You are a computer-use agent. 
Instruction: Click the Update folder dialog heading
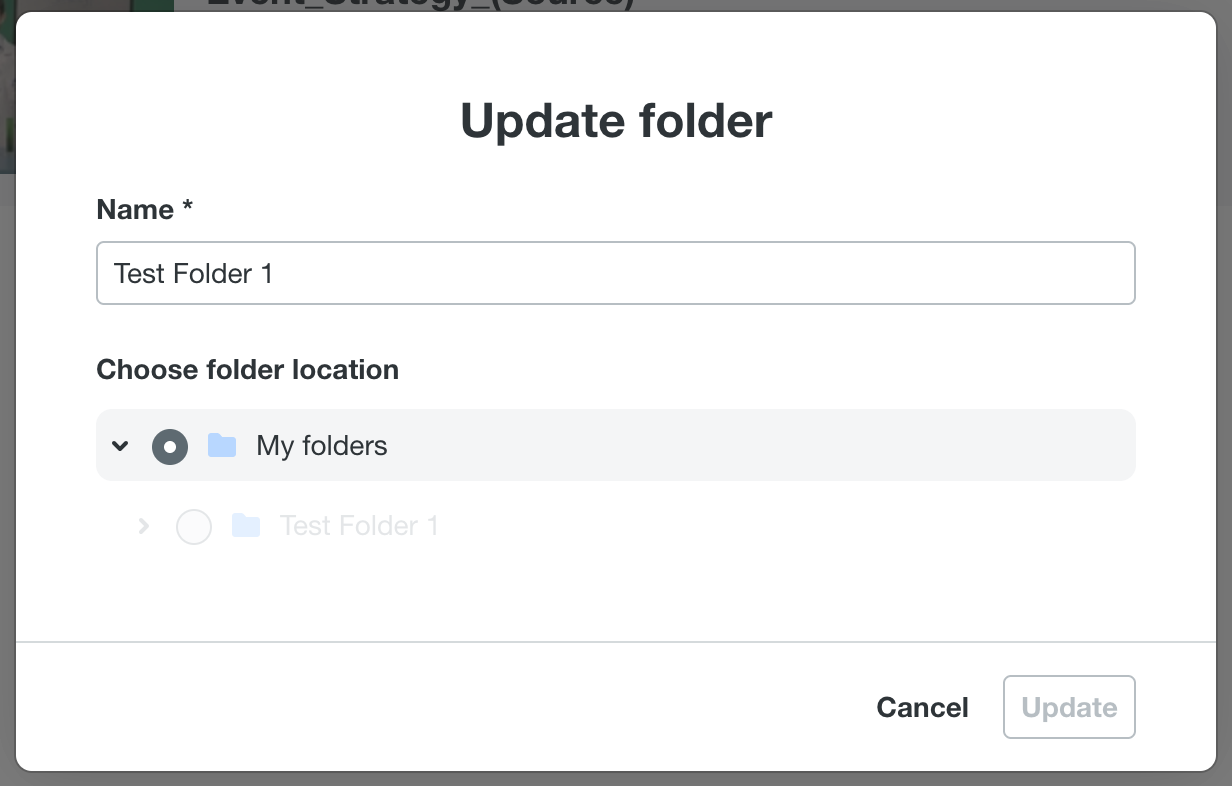point(616,121)
